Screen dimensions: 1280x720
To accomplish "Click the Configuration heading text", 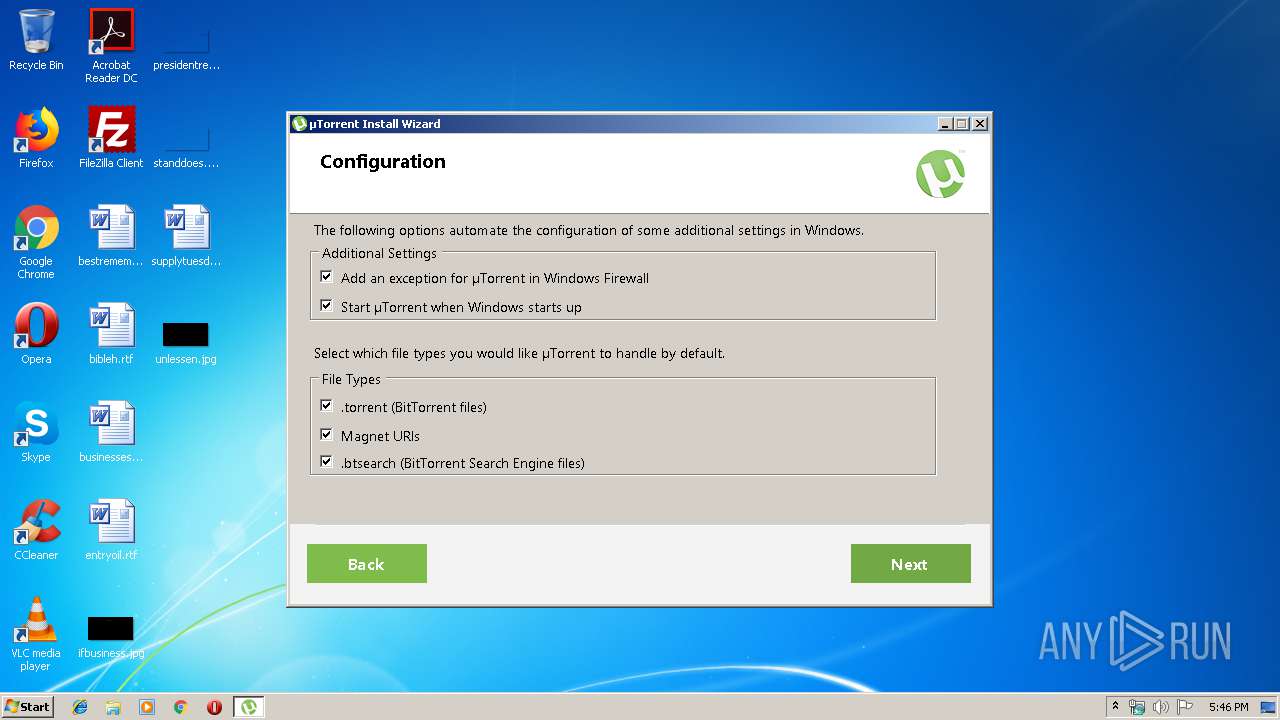I will [383, 162].
